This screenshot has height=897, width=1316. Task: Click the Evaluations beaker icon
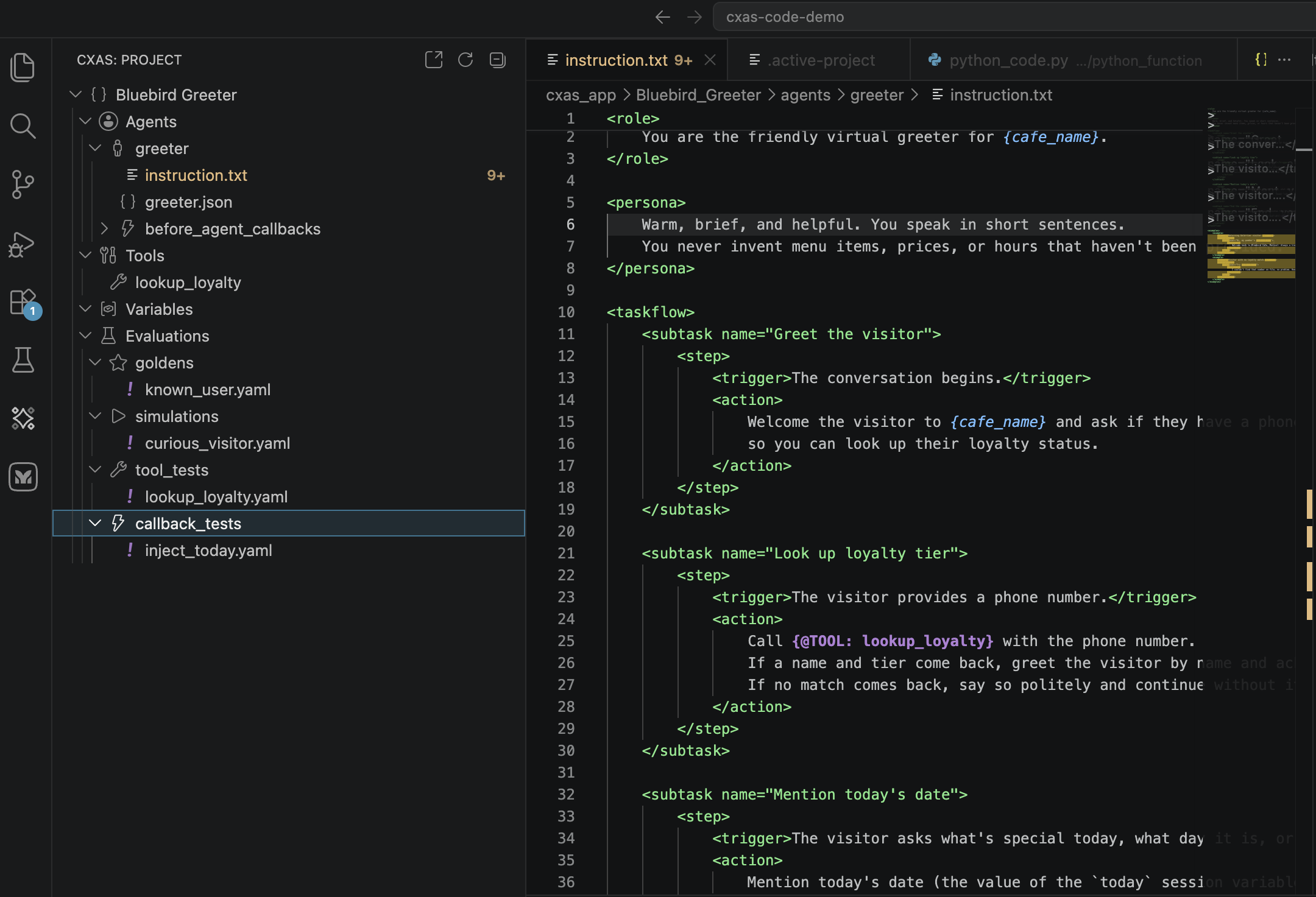(108, 336)
